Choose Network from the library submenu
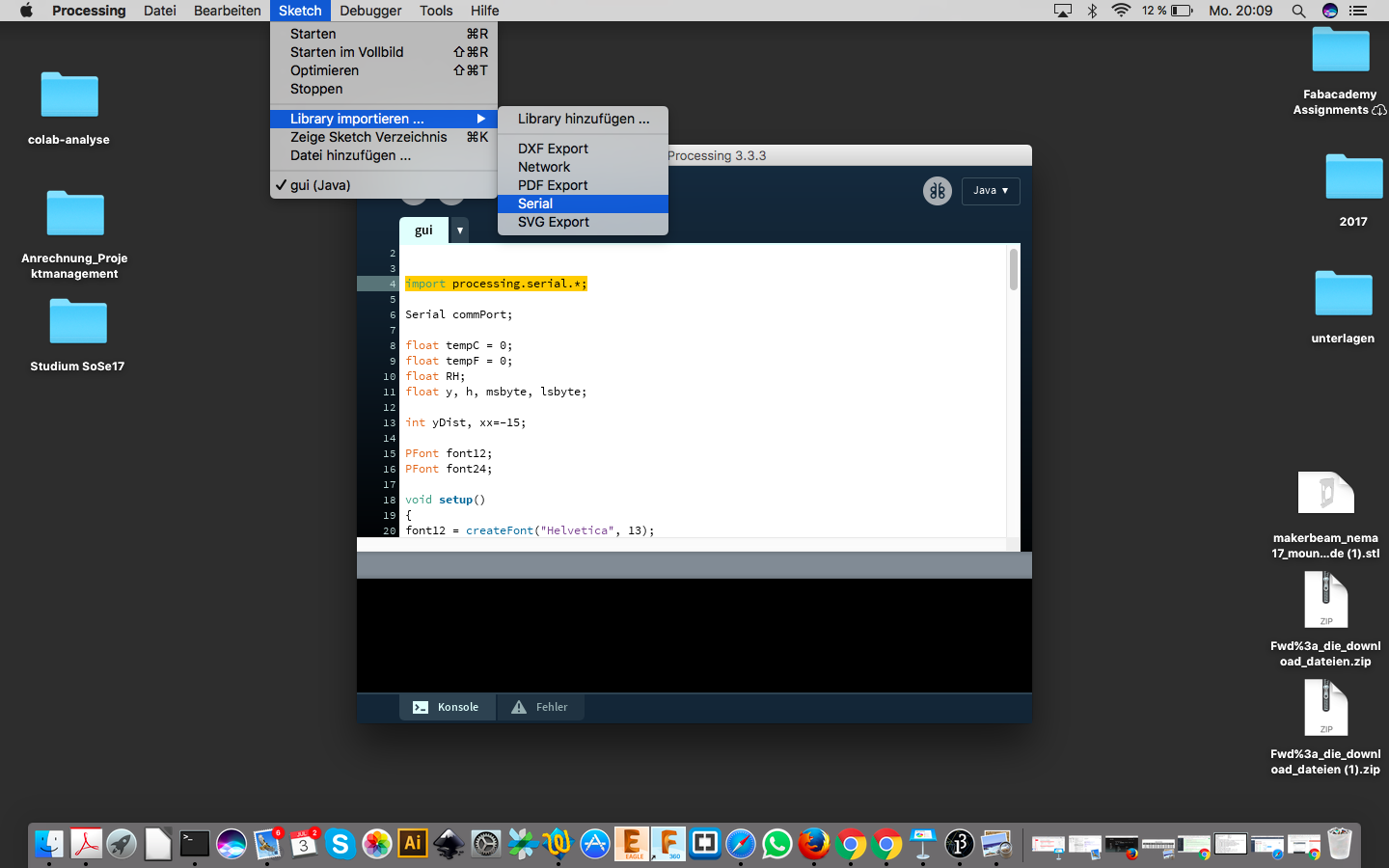 tap(583, 167)
